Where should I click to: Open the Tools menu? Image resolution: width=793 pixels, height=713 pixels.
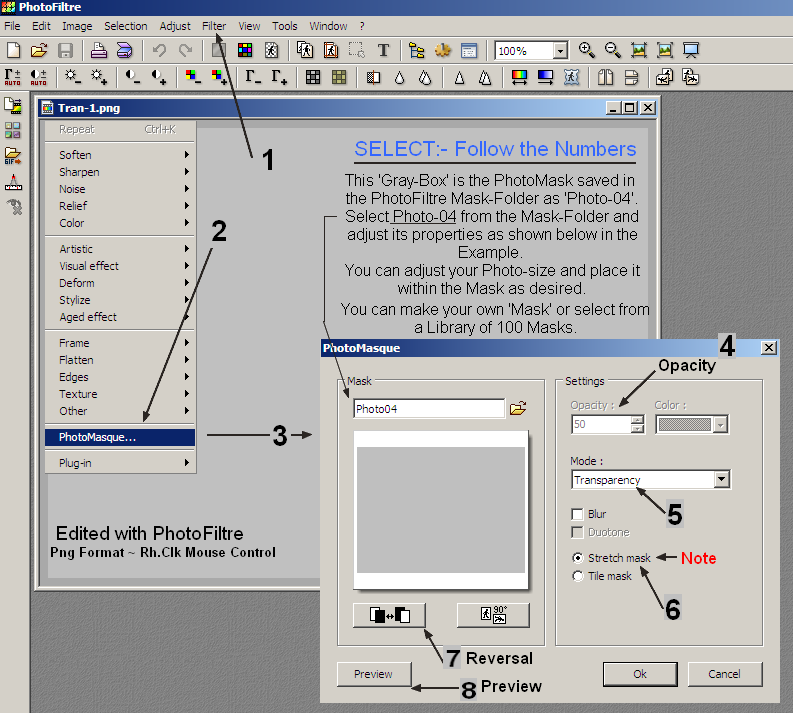coord(285,26)
